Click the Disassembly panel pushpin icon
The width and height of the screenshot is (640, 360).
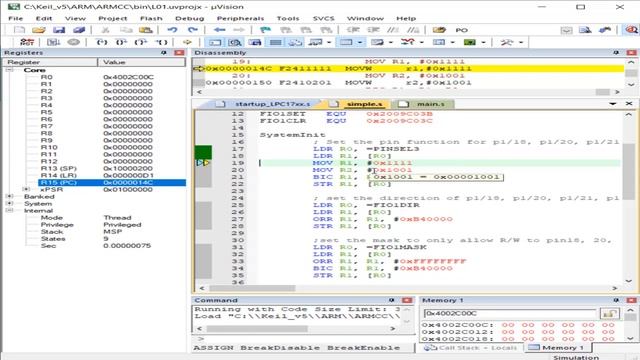616,53
